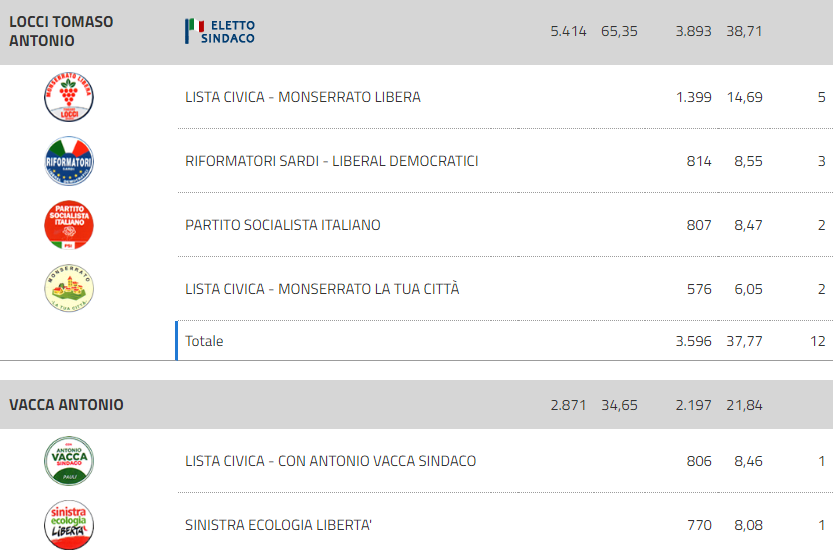Click Locci's 5.414 votes figure
This screenshot has width=835, height=555.
568,31
